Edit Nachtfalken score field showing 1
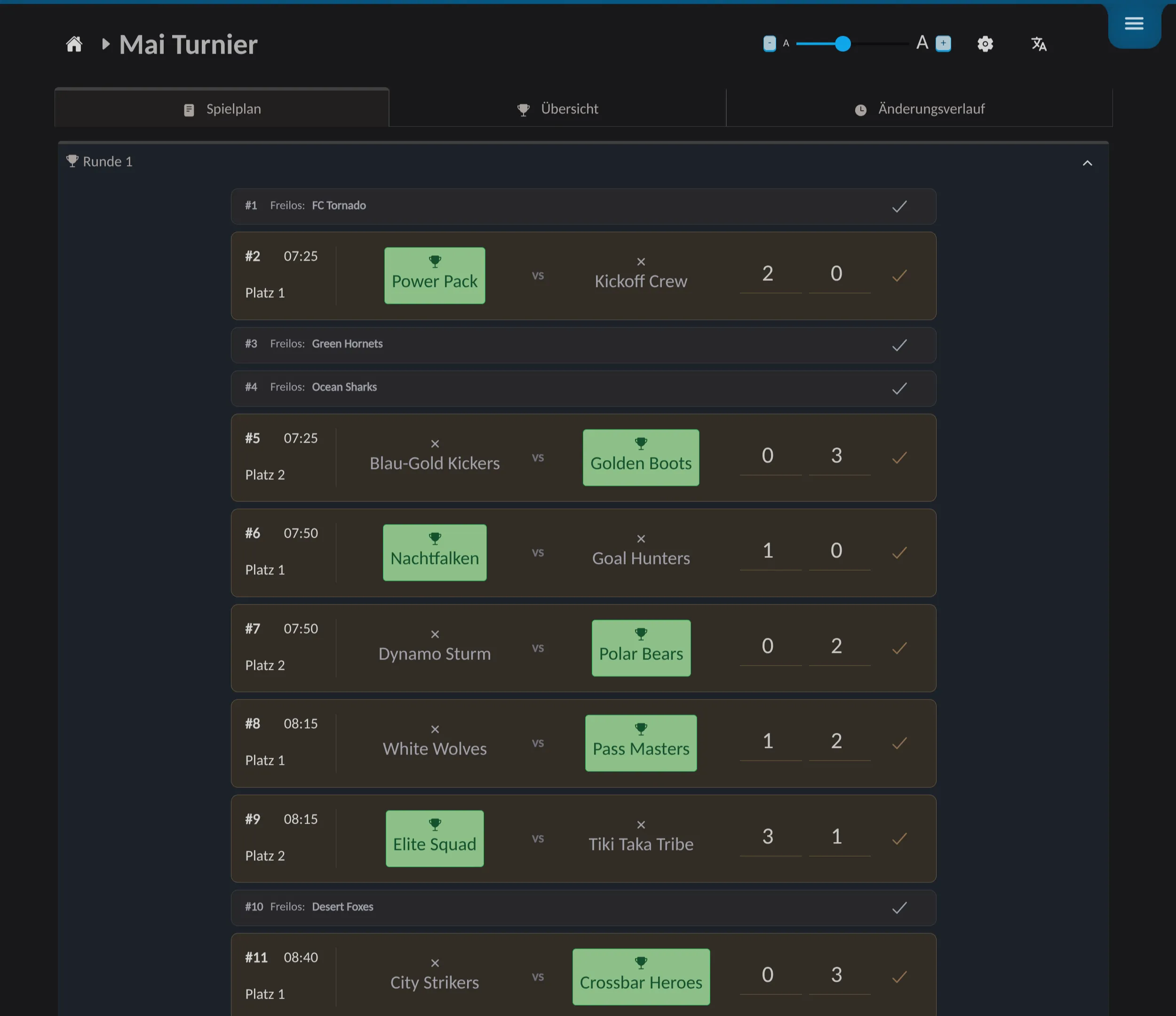Screen dimensions: 1176x1016 (771, 552)
